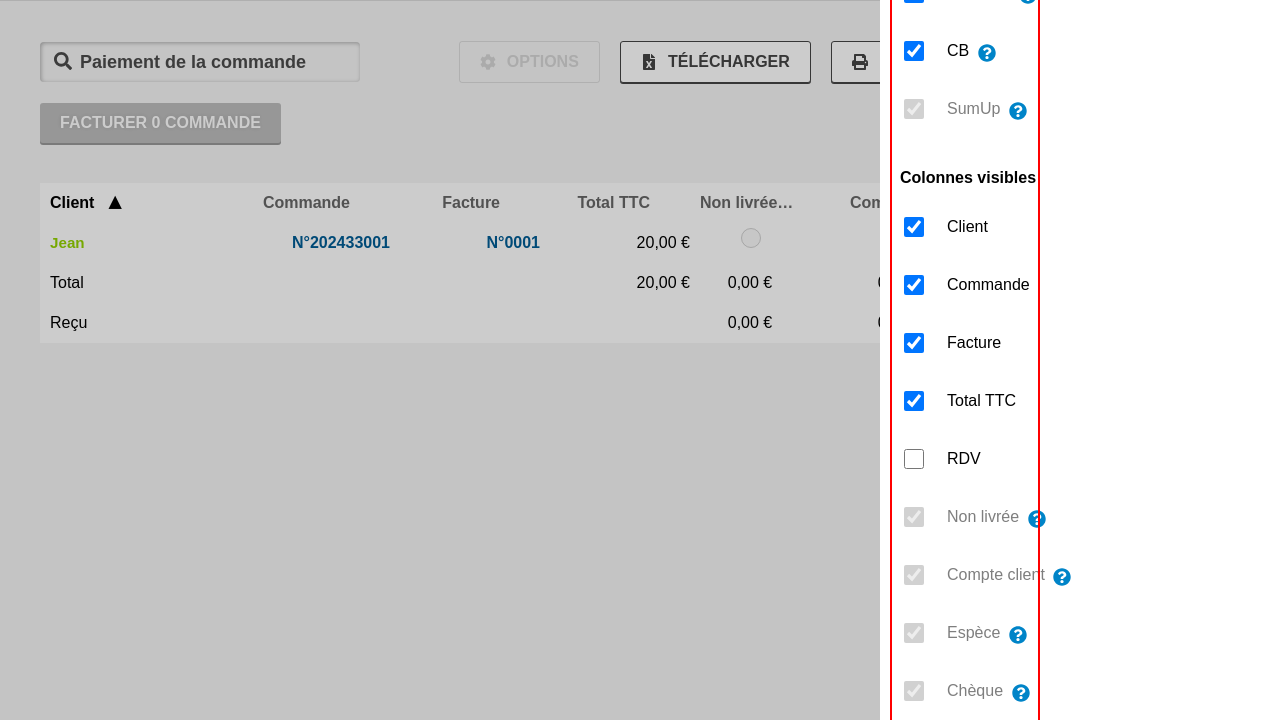Hide the Client column via checkbox
Image resolution: width=1280 pixels, height=720 pixels.
point(914,227)
